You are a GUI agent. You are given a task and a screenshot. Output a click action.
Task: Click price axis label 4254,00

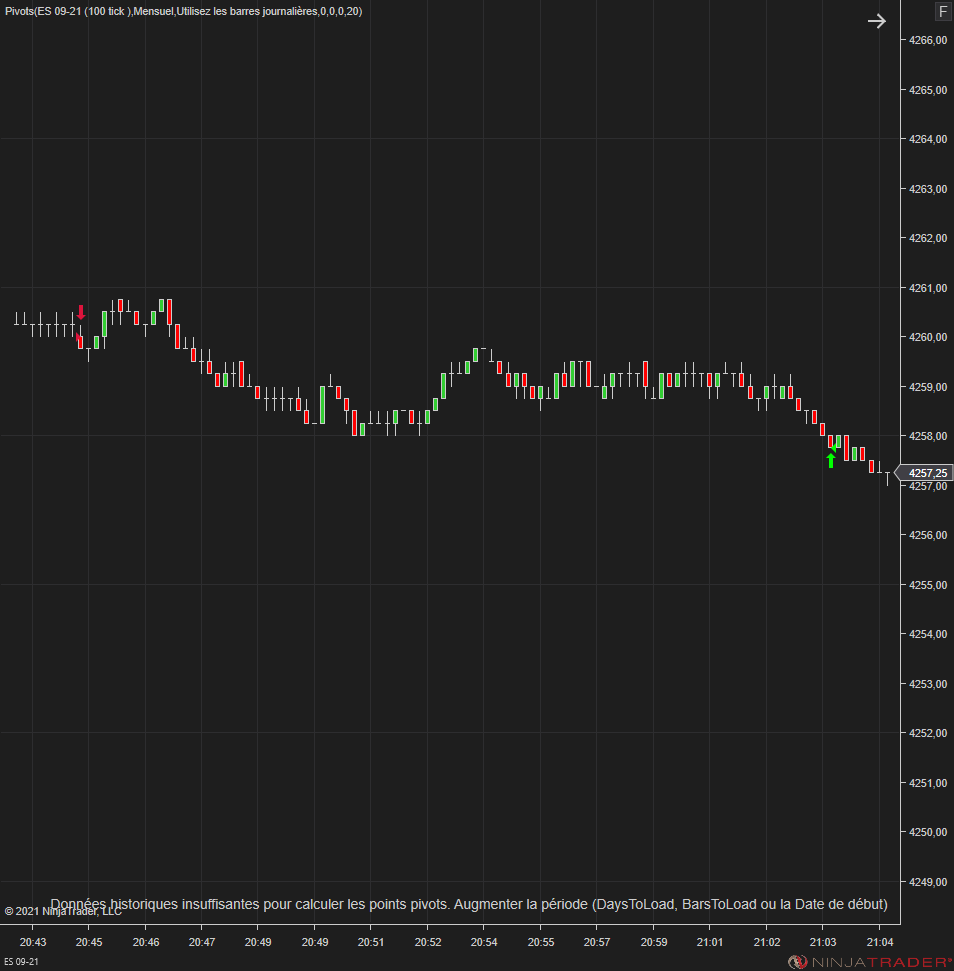pyautogui.click(x=927, y=634)
